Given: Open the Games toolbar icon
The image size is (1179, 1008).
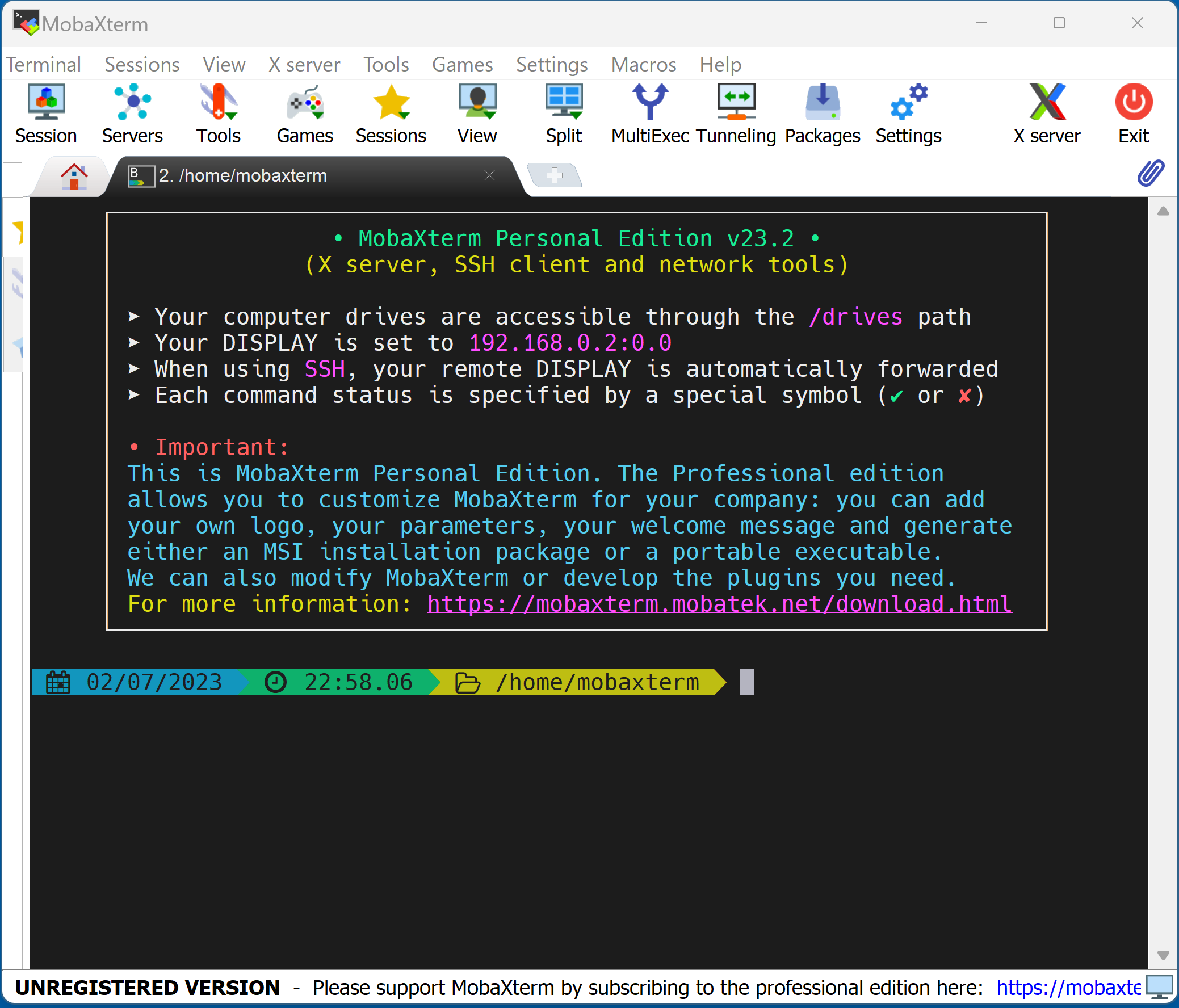Looking at the screenshot, I should (305, 114).
